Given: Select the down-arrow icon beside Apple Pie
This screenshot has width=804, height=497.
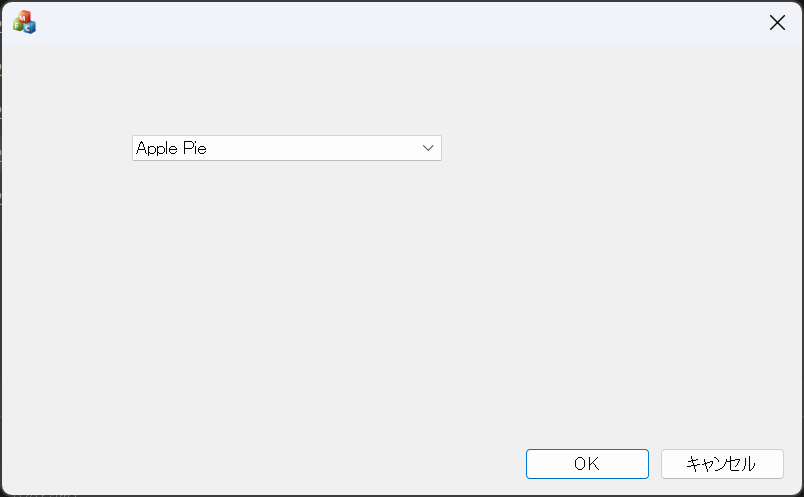Looking at the screenshot, I should (428, 148).
